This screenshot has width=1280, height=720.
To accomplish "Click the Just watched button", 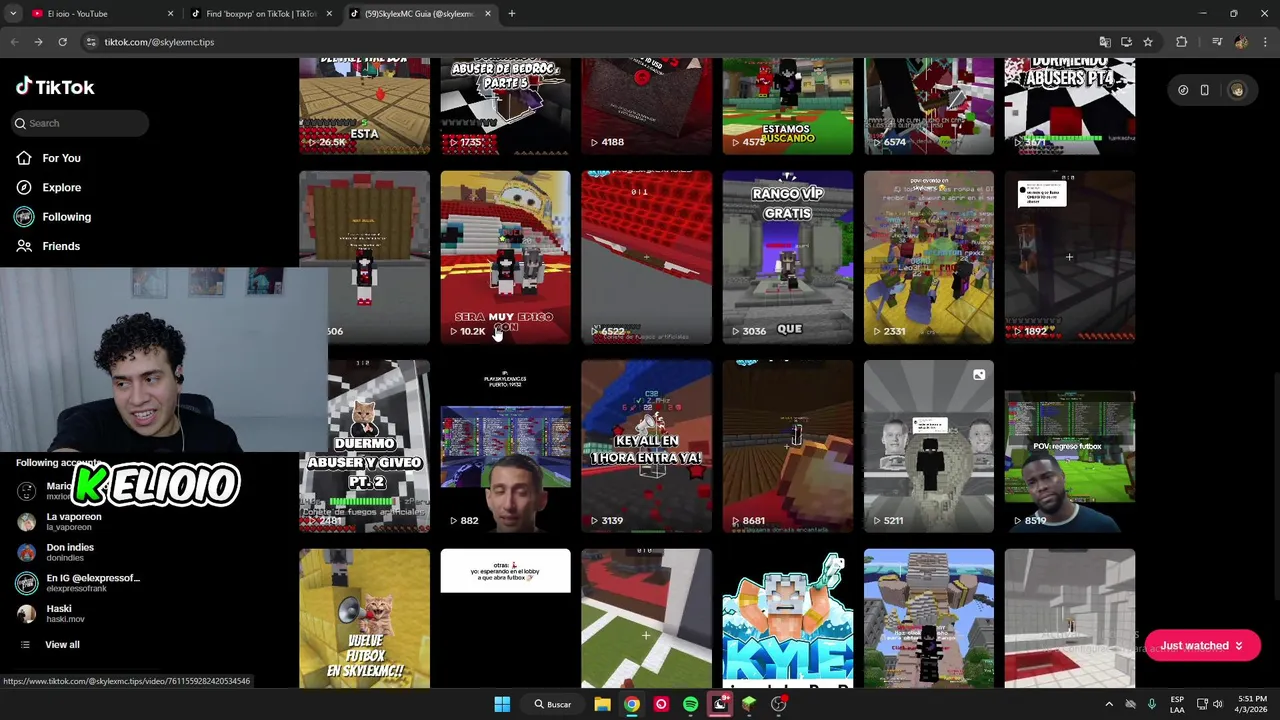I will (1202, 646).
